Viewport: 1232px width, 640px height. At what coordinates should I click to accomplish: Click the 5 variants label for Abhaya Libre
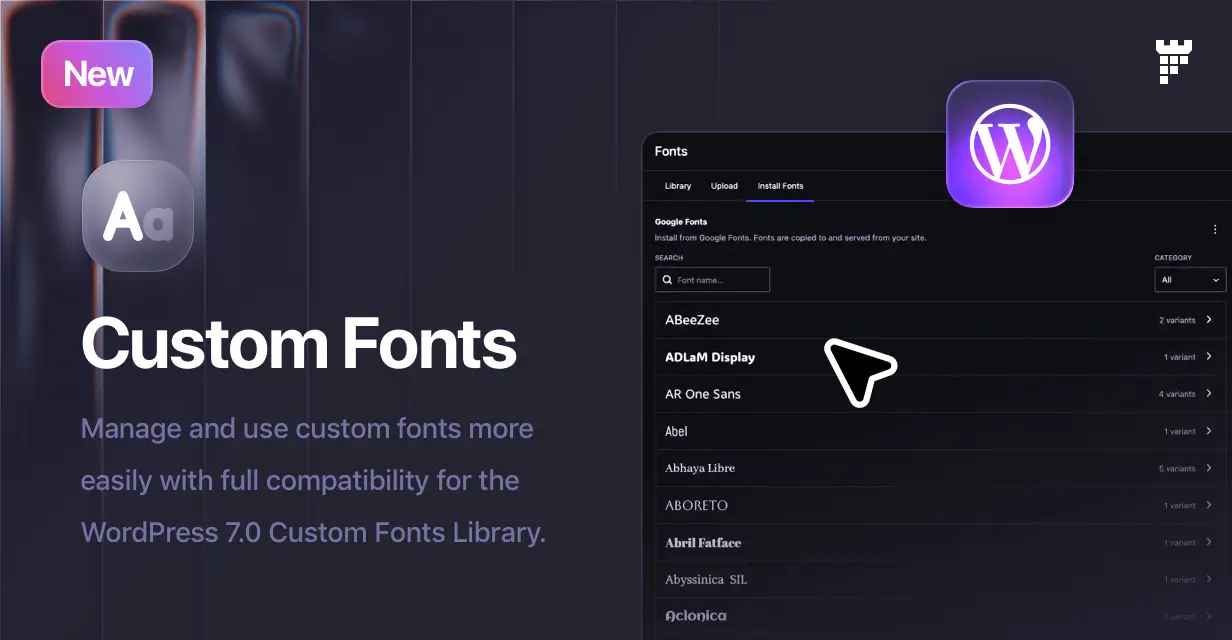(x=1177, y=468)
